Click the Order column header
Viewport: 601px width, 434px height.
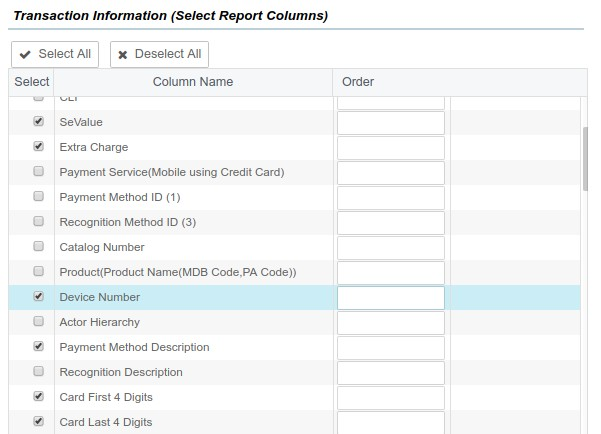pyautogui.click(x=460, y=82)
